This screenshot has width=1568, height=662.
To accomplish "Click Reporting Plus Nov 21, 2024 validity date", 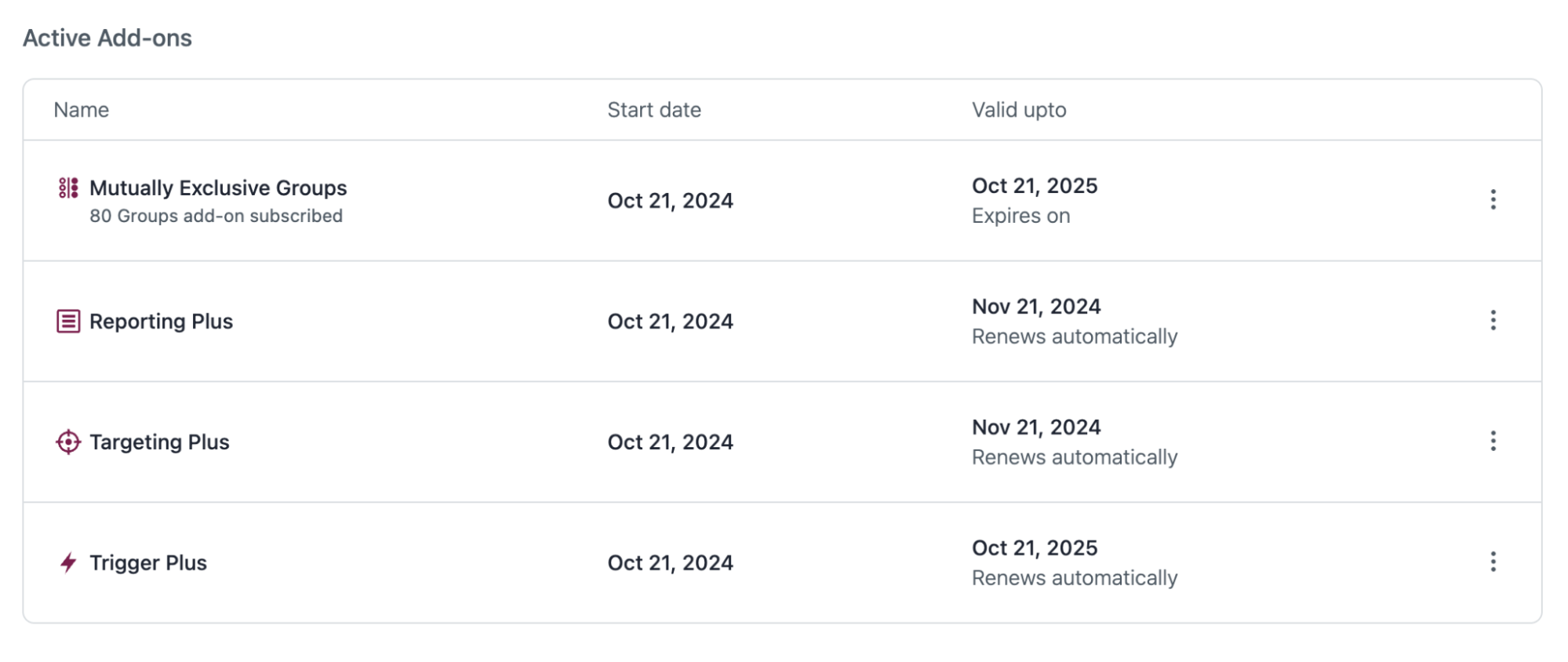I will [x=1036, y=307].
